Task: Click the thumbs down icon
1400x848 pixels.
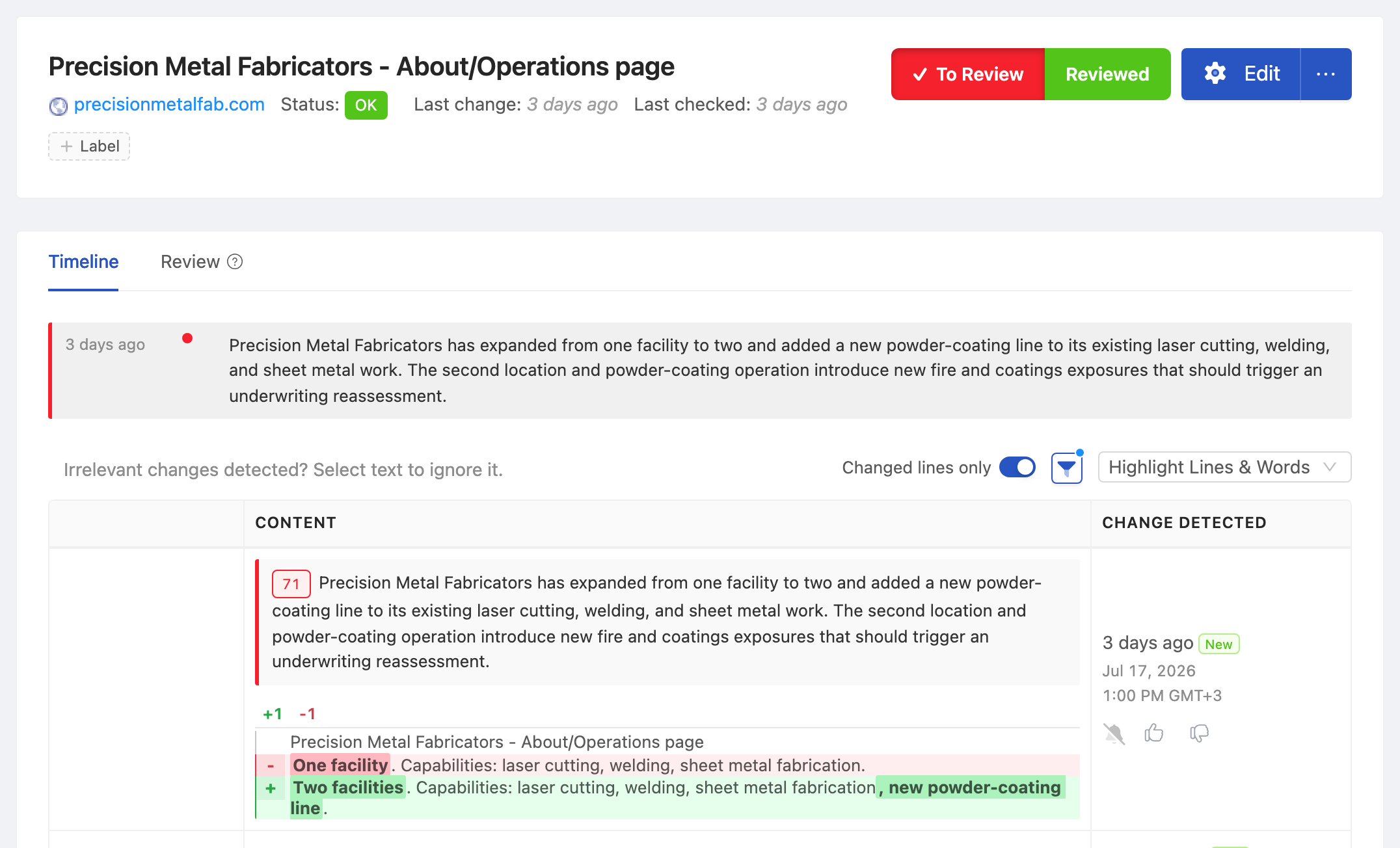Action: click(1199, 734)
